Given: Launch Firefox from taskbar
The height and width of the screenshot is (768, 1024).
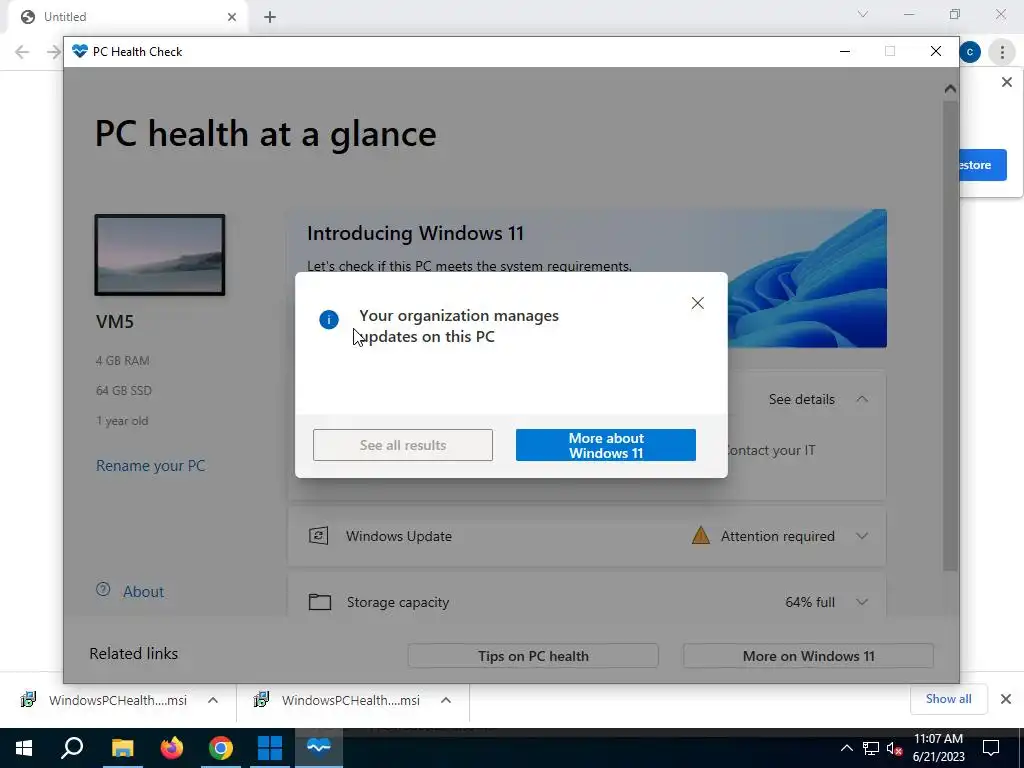Looking at the screenshot, I should [172, 748].
